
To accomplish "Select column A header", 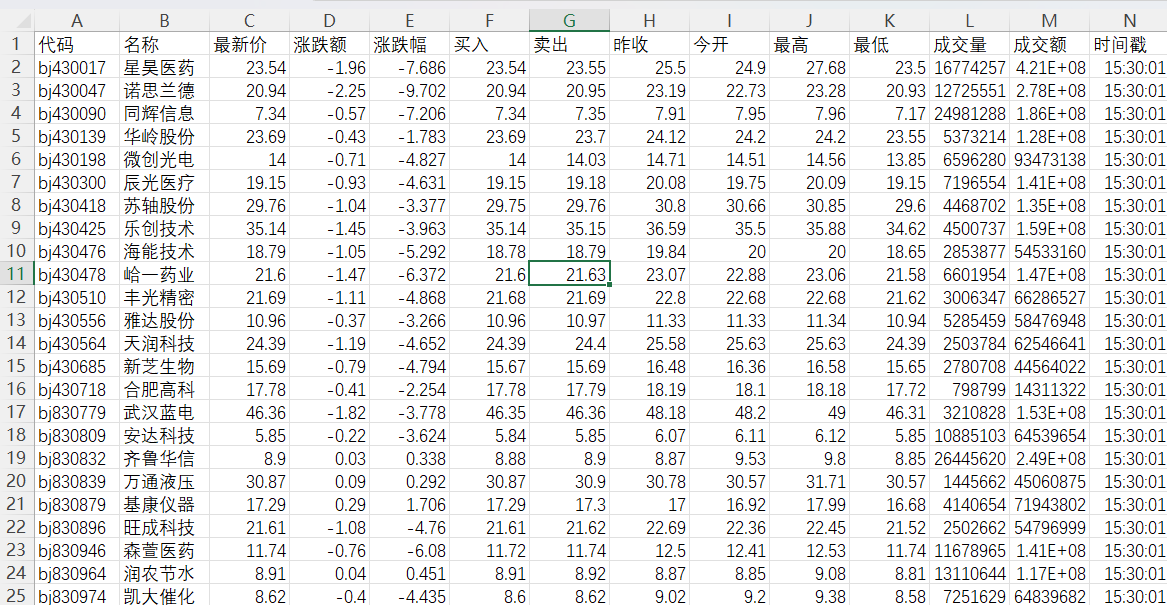I will pos(77,21).
